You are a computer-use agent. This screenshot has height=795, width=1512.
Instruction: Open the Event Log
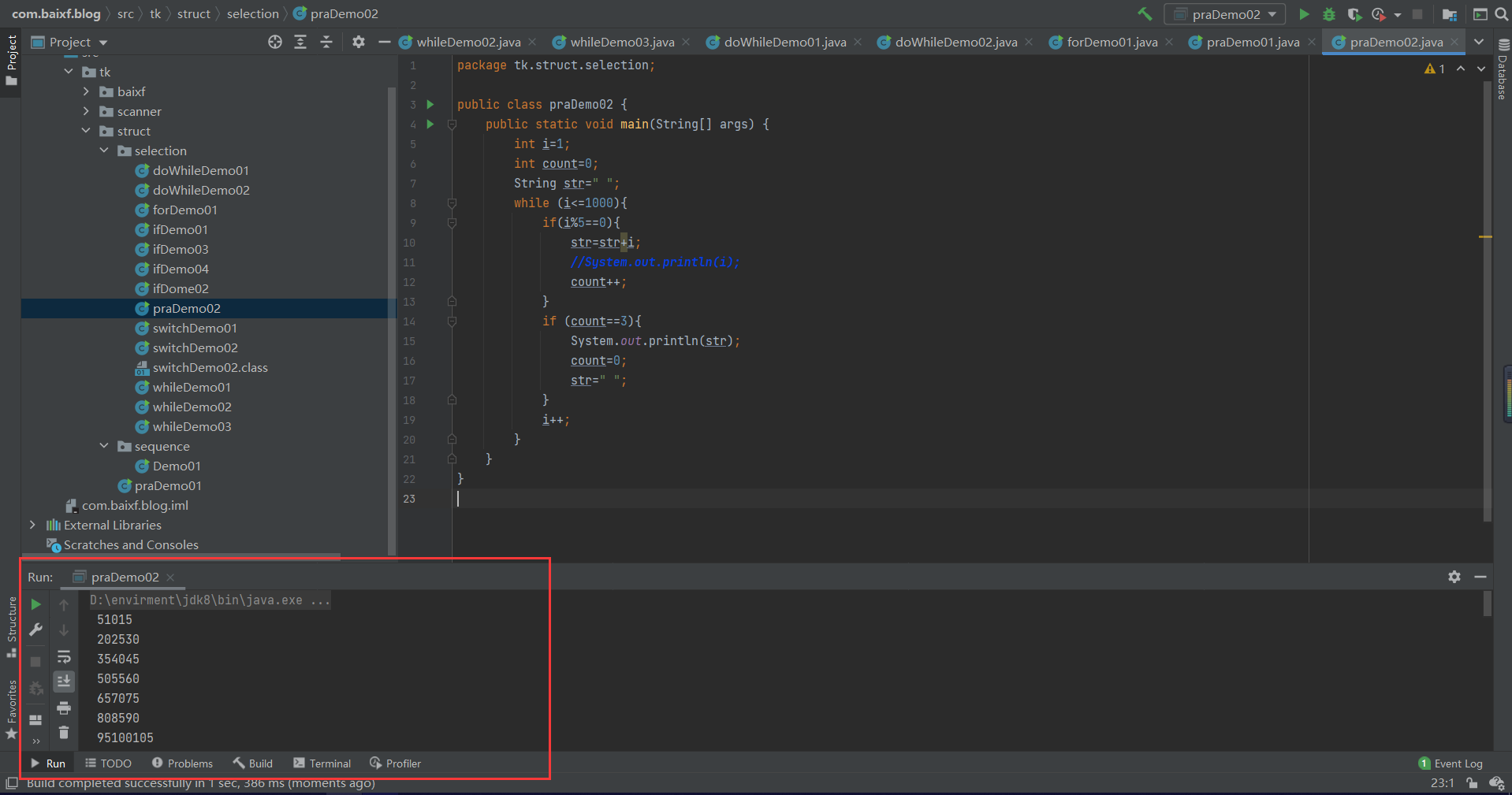(x=1451, y=763)
